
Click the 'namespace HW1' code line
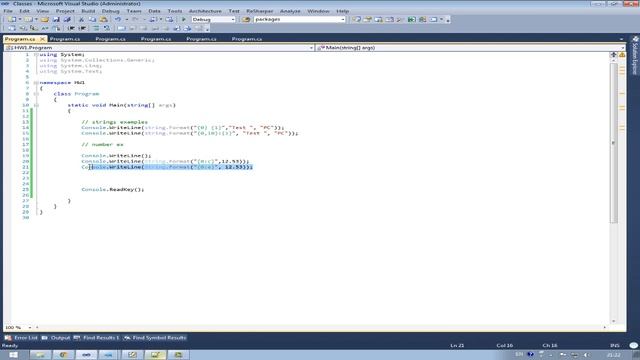click(x=62, y=82)
